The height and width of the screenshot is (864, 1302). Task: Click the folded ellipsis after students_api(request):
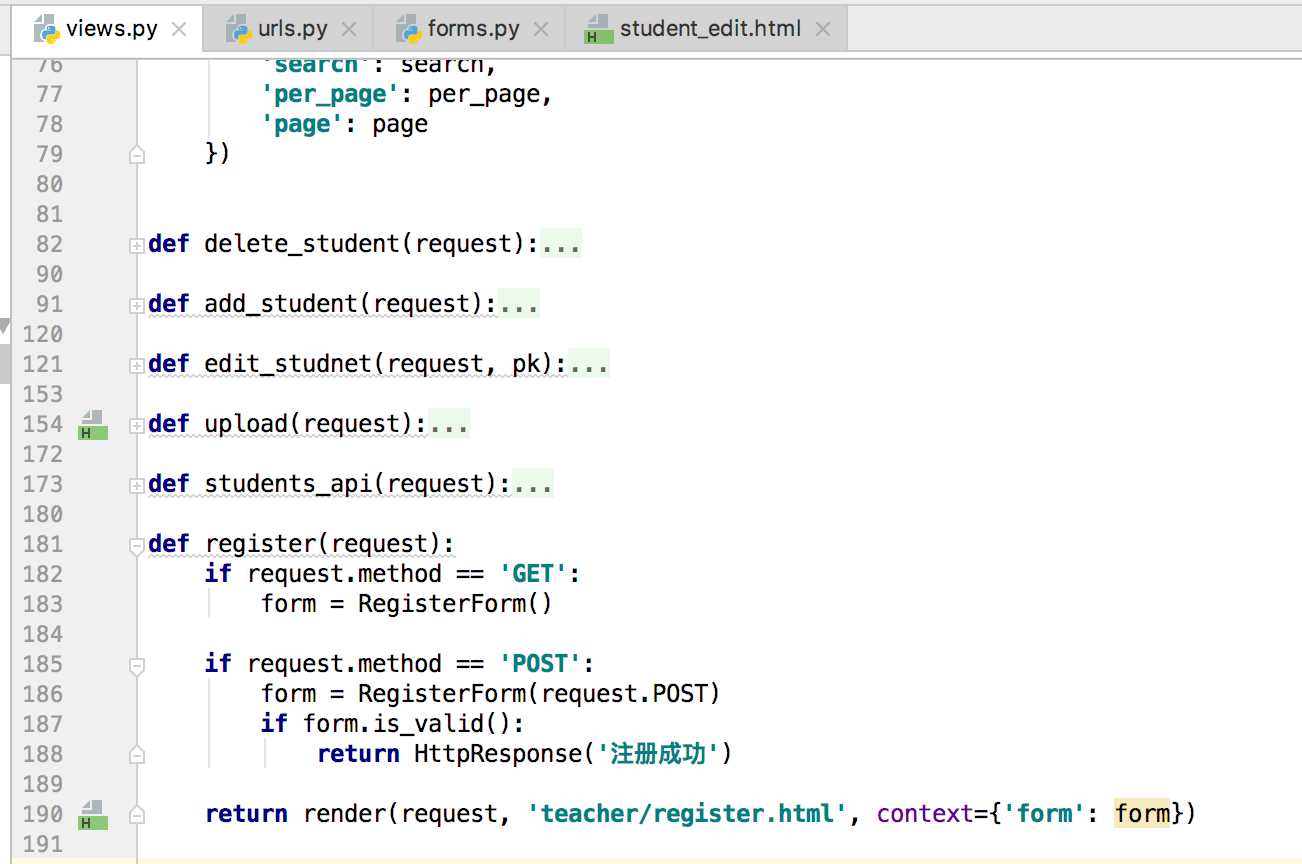pyautogui.click(x=533, y=484)
